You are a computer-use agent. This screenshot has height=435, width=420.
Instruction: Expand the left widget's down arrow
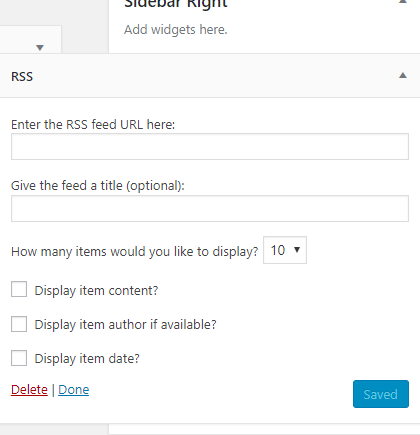point(40,48)
